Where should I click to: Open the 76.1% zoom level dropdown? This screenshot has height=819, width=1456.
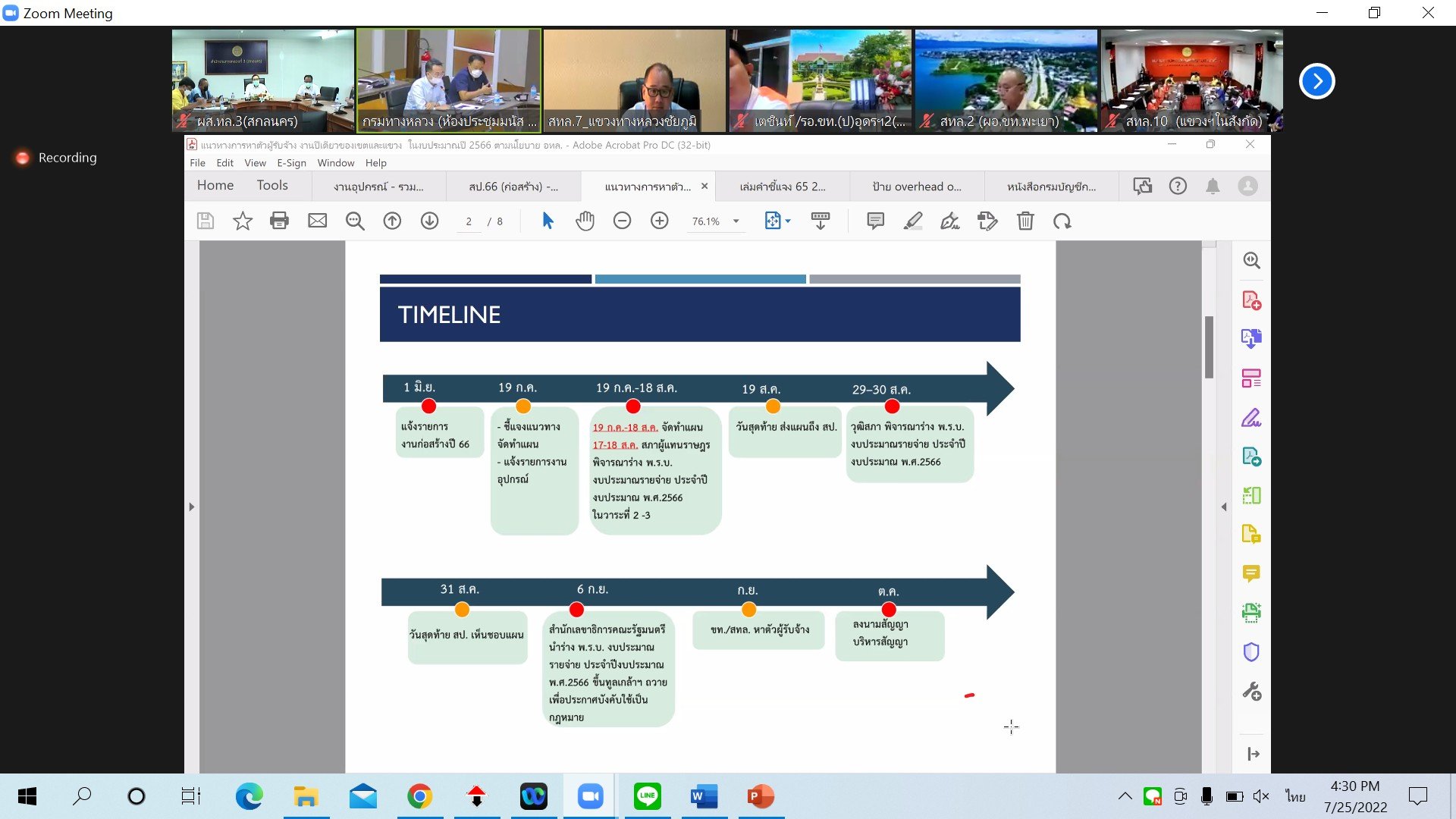point(736,221)
